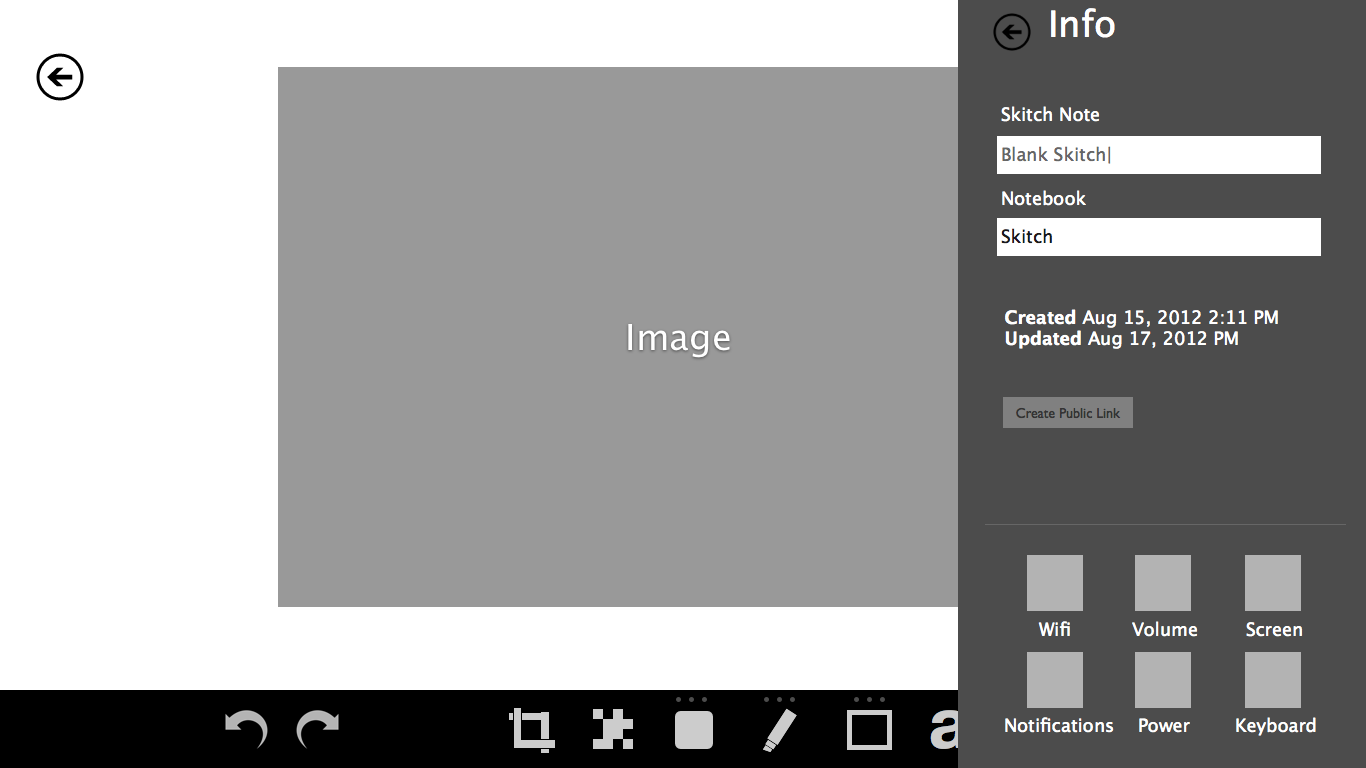The width and height of the screenshot is (1366, 768).
Task: Select the Marker pen tool
Action: click(x=779, y=730)
